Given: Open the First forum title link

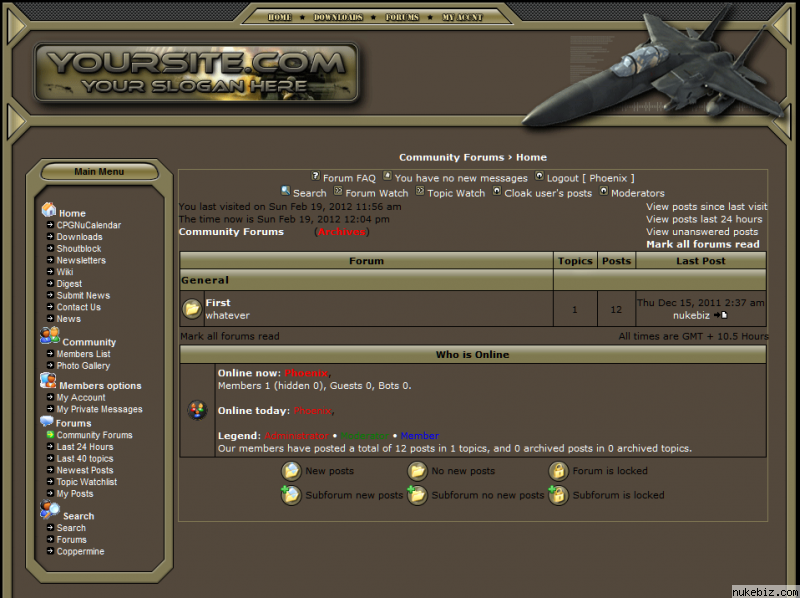Looking at the screenshot, I should 217,303.
